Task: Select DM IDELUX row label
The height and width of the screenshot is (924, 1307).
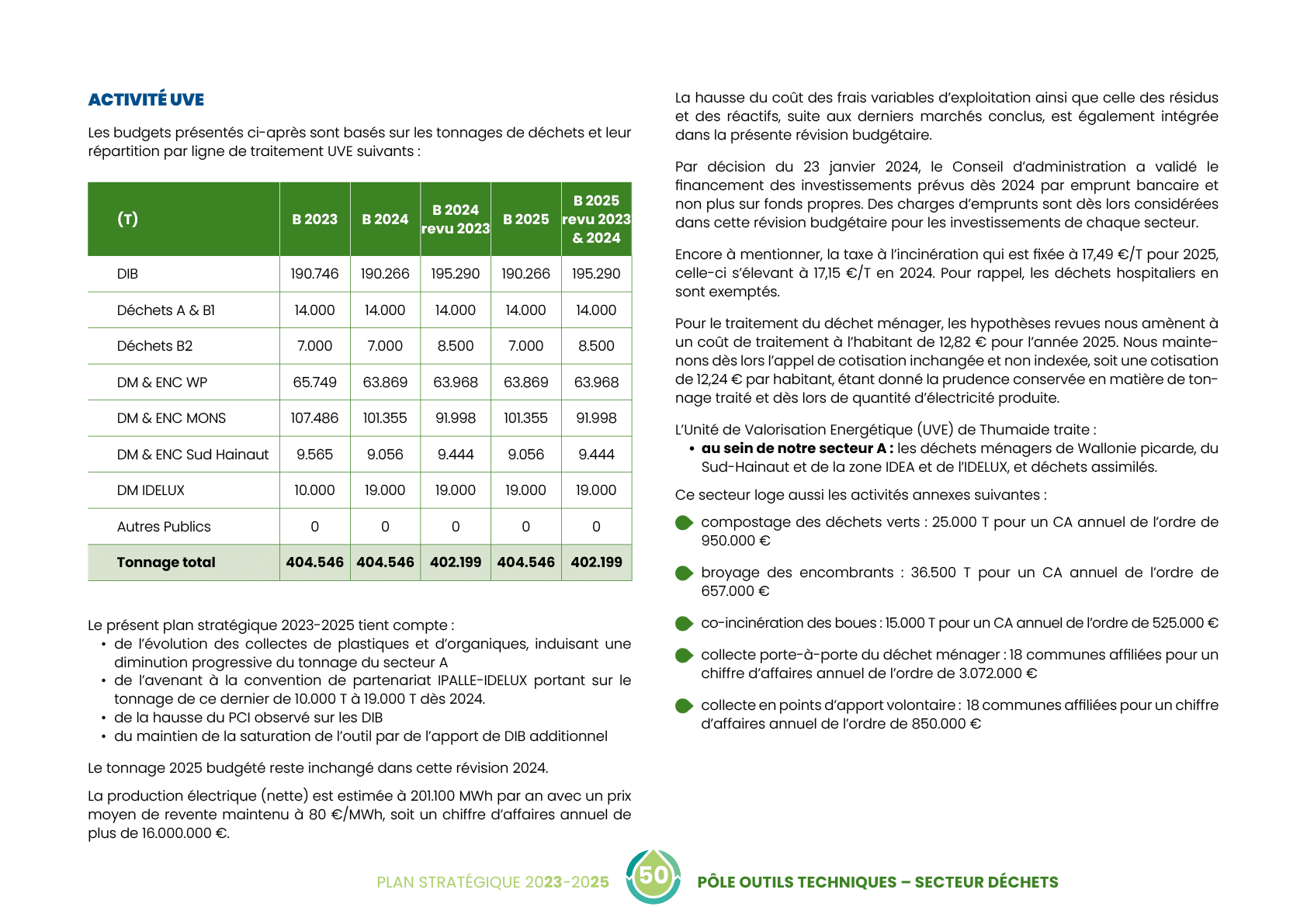Action: (x=151, y=490)
